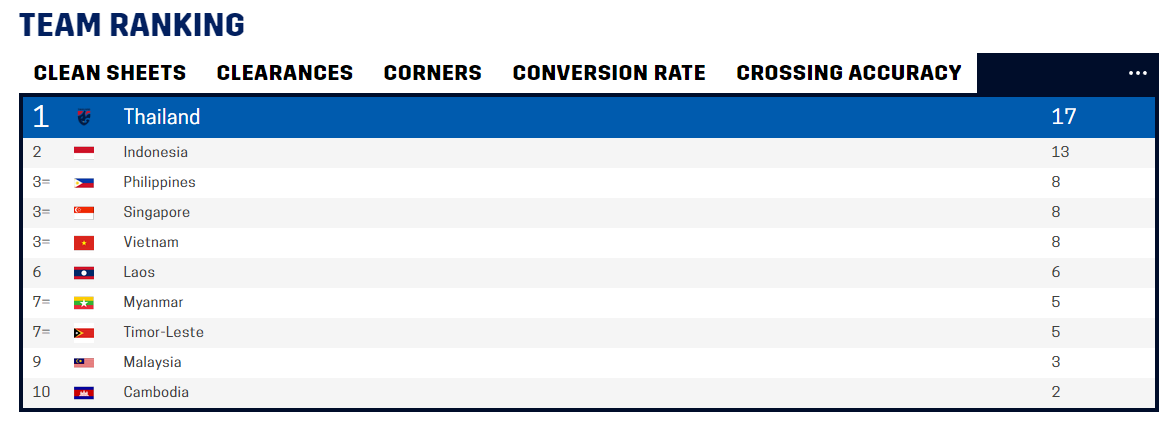This screenshot has width=1172, height=433.
Task: Show the Conversion Rate ranking tab
Action: 609,73
